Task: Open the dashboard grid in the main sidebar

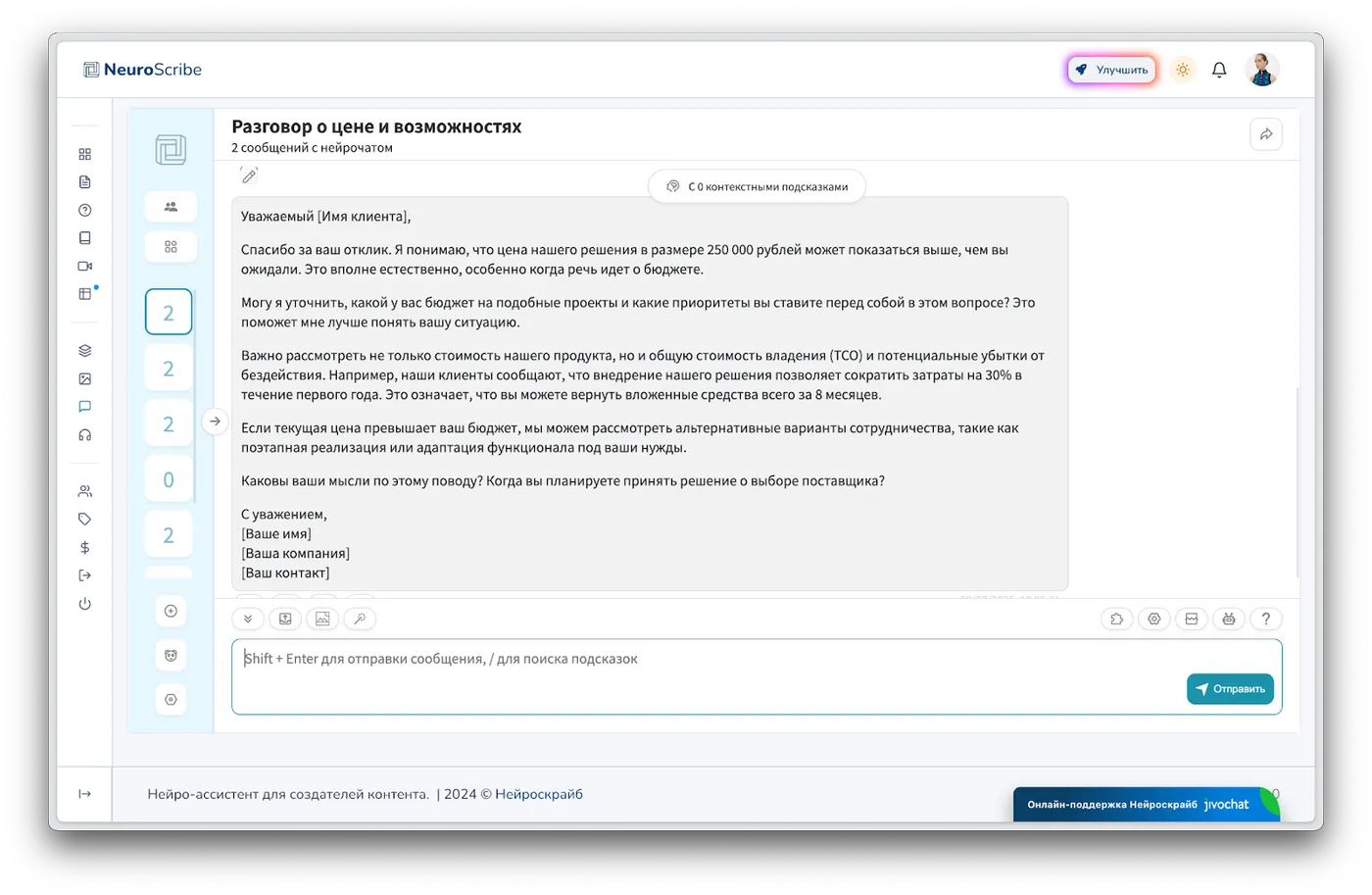Action: pos(85,154)
